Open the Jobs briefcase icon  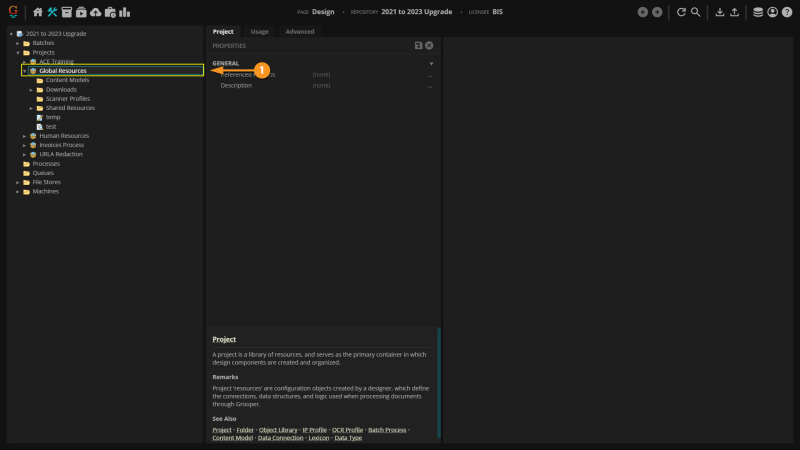pos(110,12)
